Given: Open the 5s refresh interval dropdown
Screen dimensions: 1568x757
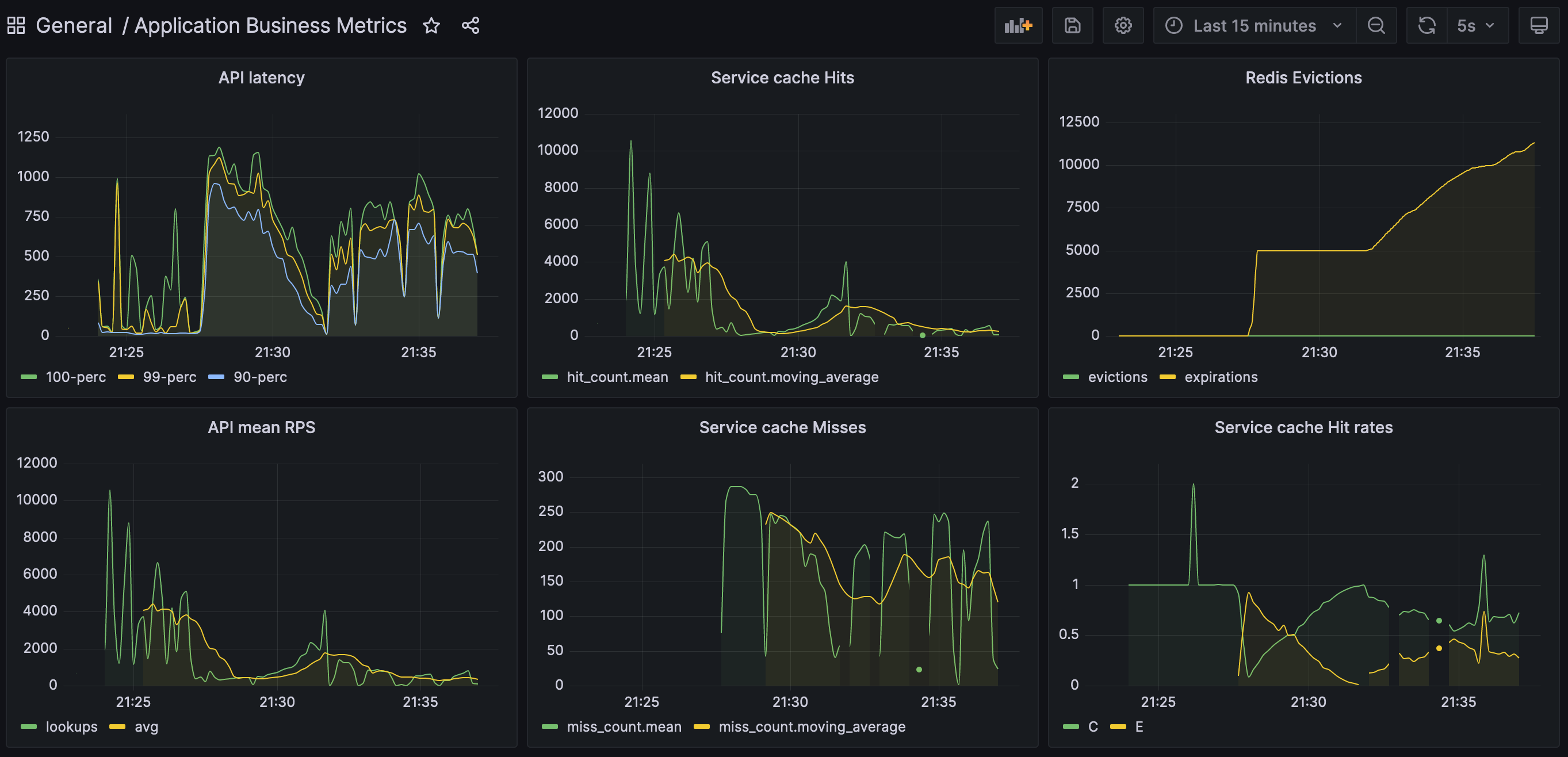Looking at the screenshot, I should 1477,25.
